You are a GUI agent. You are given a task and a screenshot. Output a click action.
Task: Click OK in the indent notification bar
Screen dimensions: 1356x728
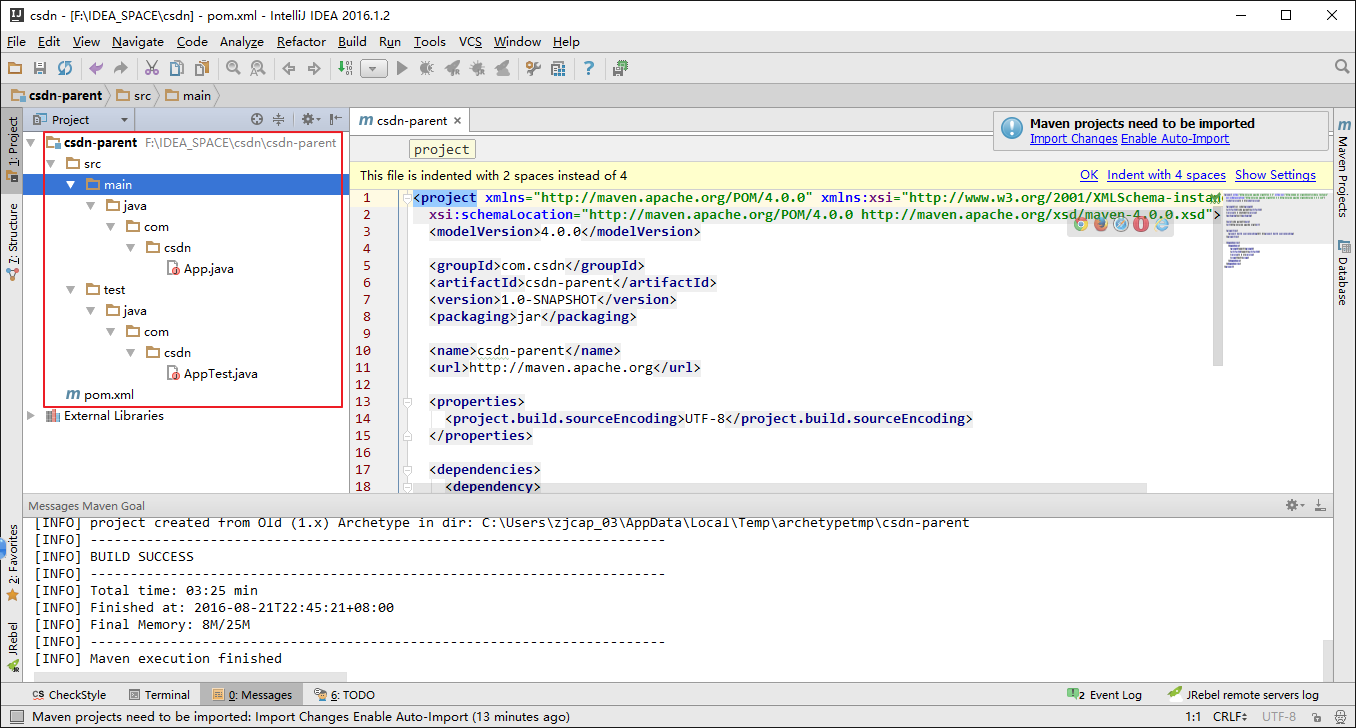[1089, 175]
